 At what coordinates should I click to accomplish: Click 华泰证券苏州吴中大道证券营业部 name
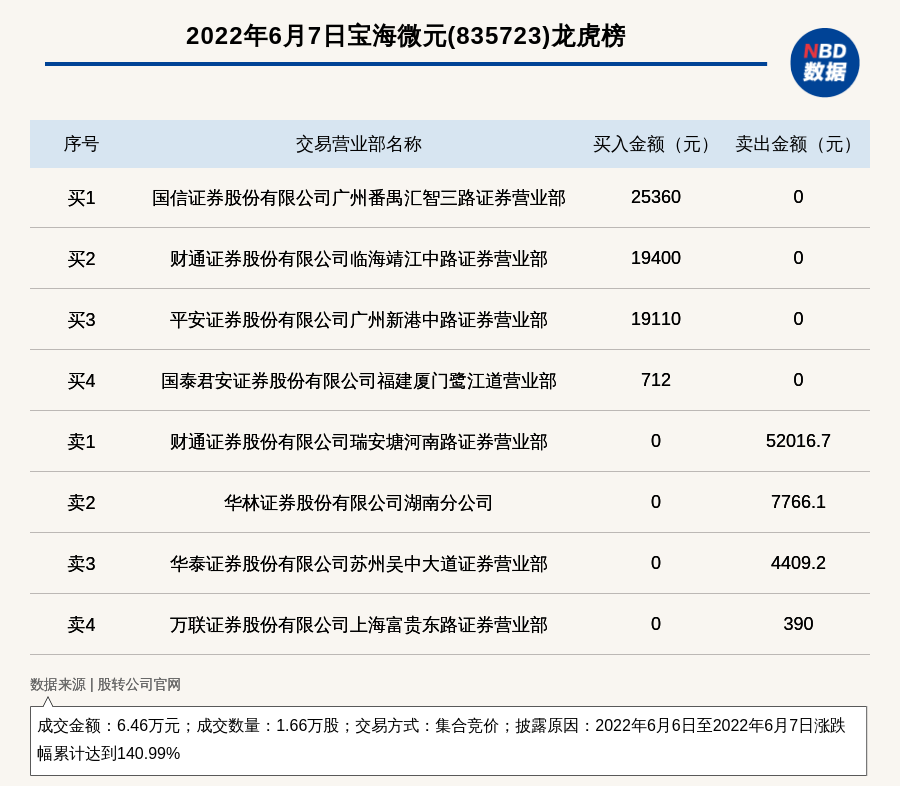(x=359, y=564)
